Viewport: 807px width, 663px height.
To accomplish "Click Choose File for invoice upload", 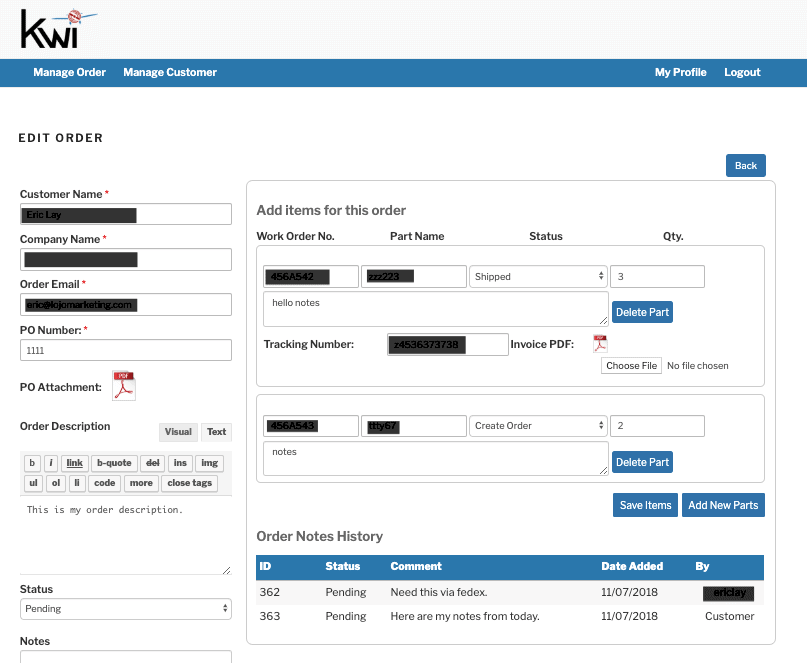I will click(631, 366).
